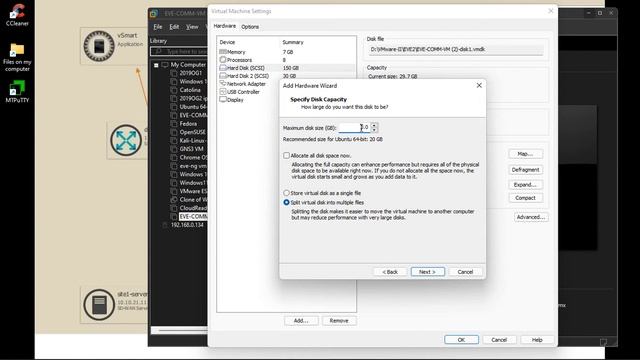The image size is (640, 360).
Task: Select USB Controller device icon
Action: (x=223, y=92)
